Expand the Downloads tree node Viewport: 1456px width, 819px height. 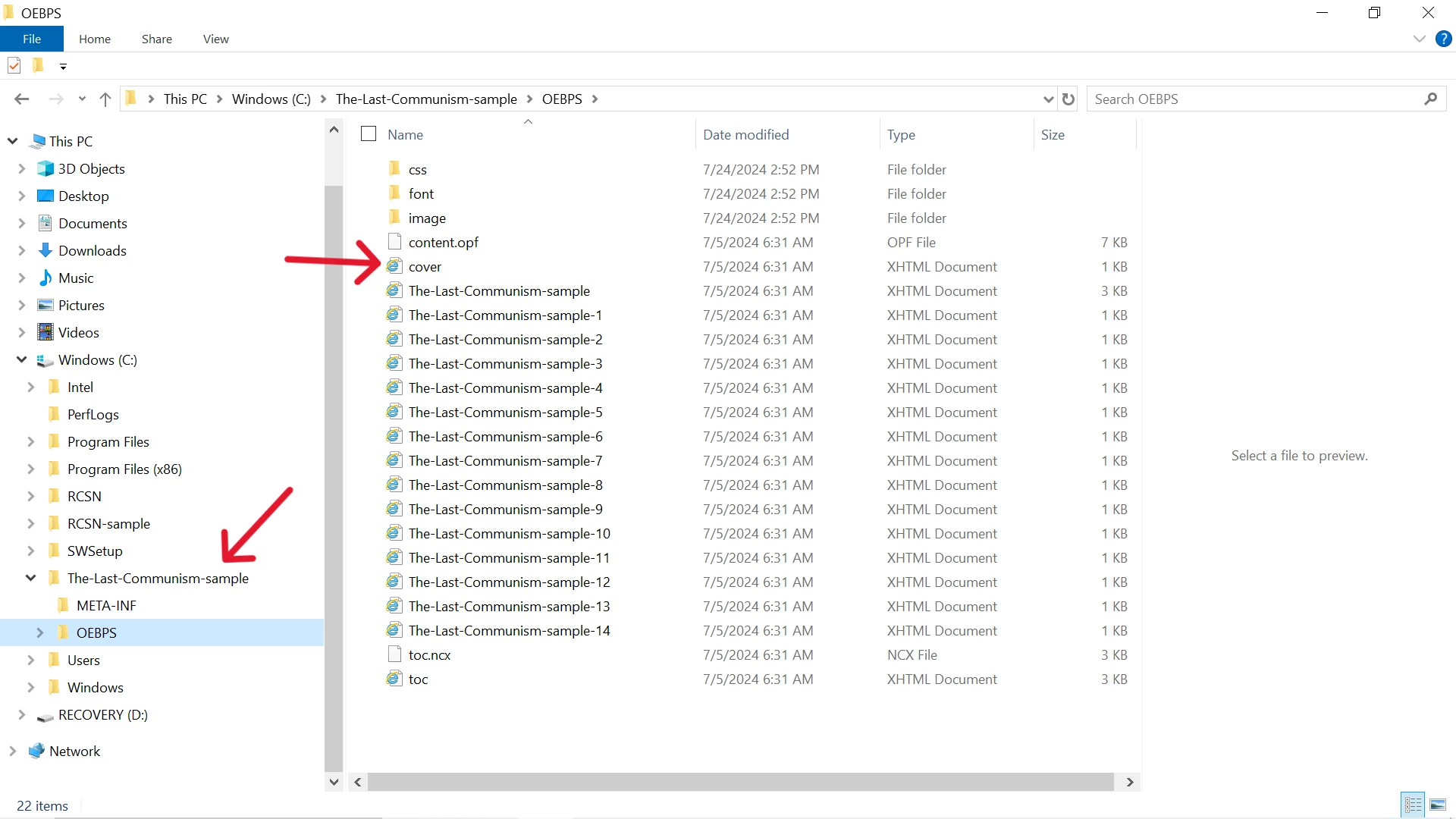(22, 250)
